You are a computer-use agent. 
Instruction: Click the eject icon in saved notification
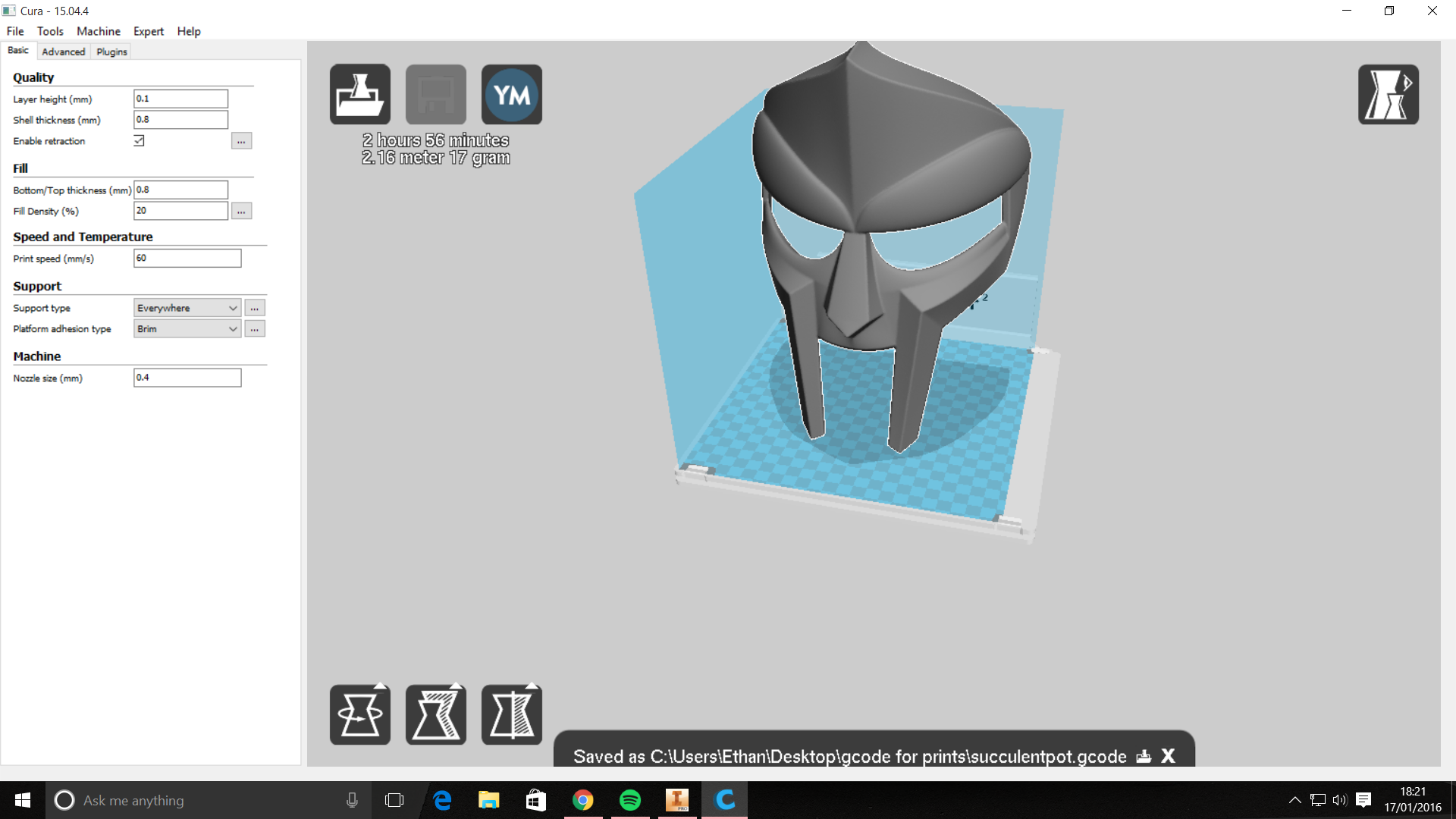coord(1144,757)
